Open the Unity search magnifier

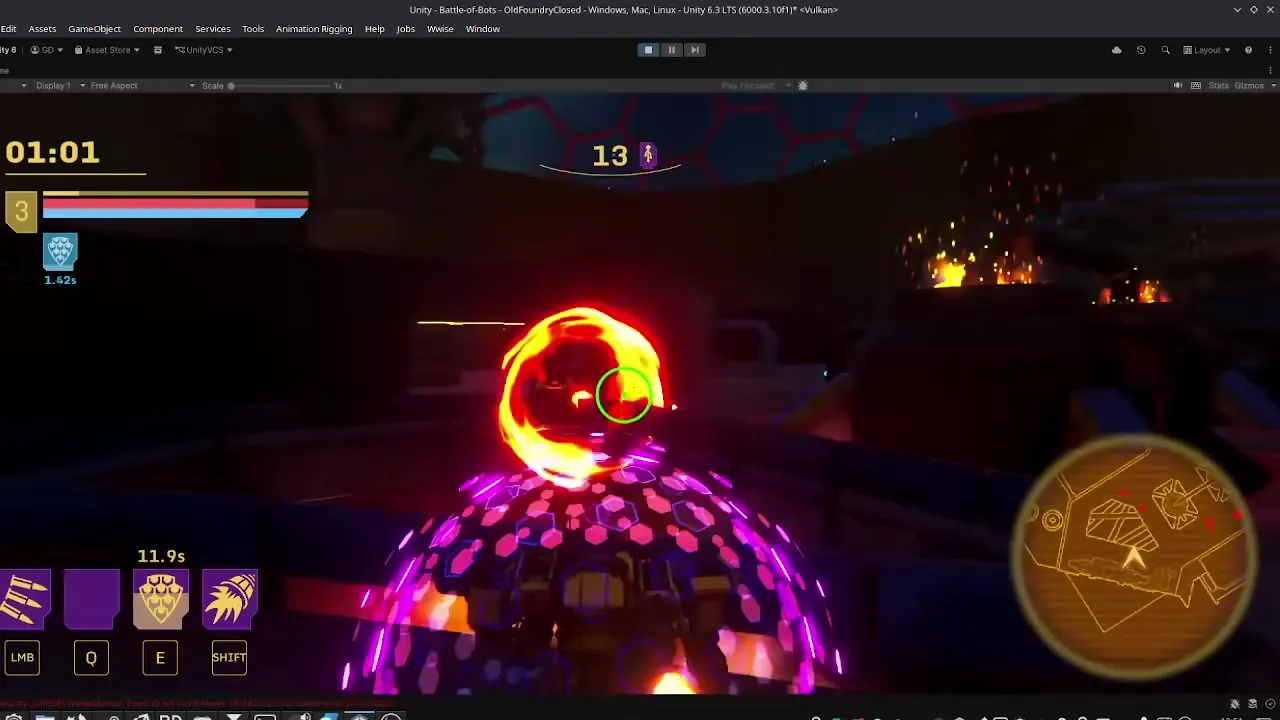click(x=1165, y=50)
